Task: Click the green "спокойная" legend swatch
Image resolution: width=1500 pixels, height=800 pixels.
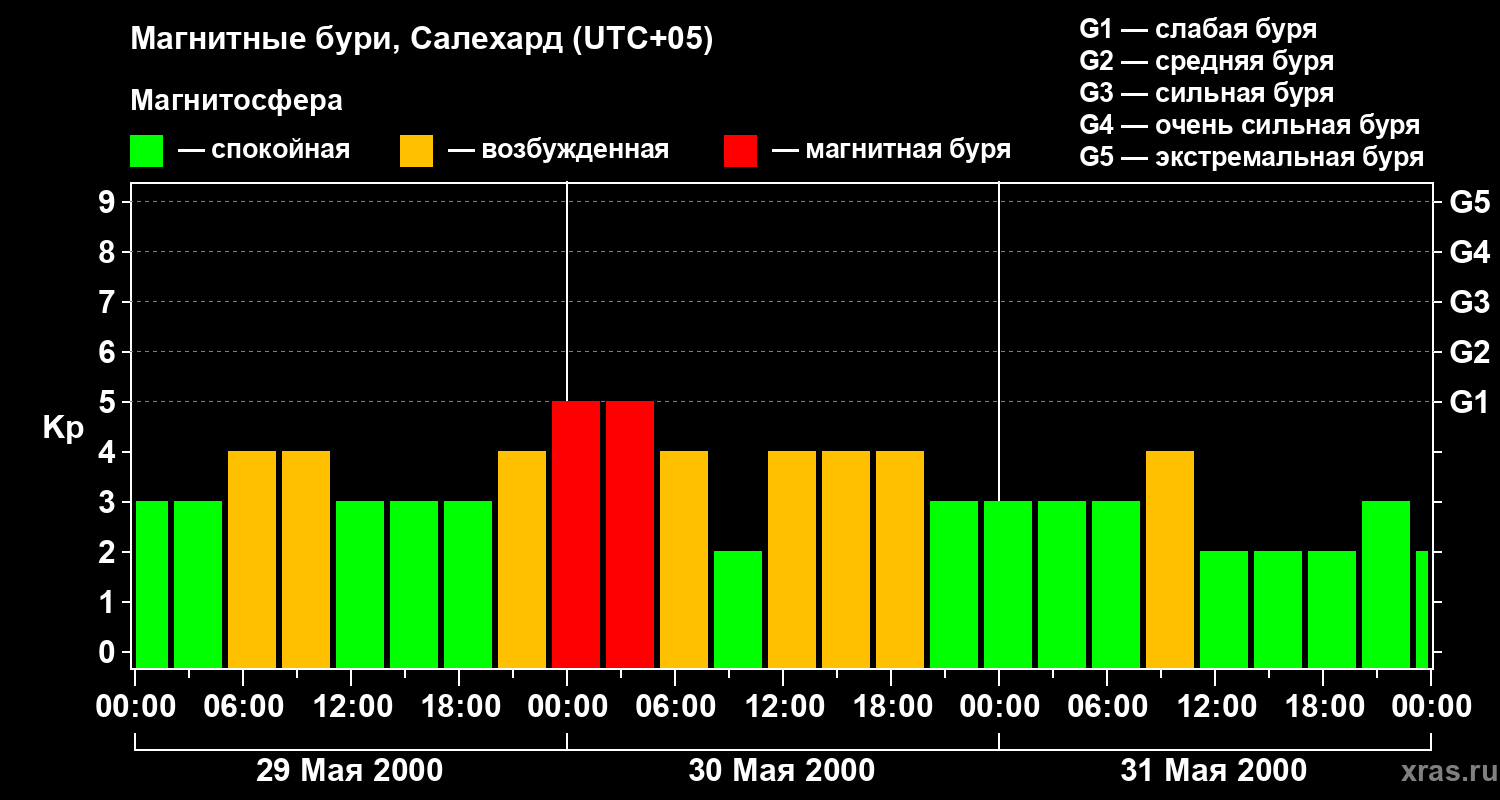Action: coord(146,151)
